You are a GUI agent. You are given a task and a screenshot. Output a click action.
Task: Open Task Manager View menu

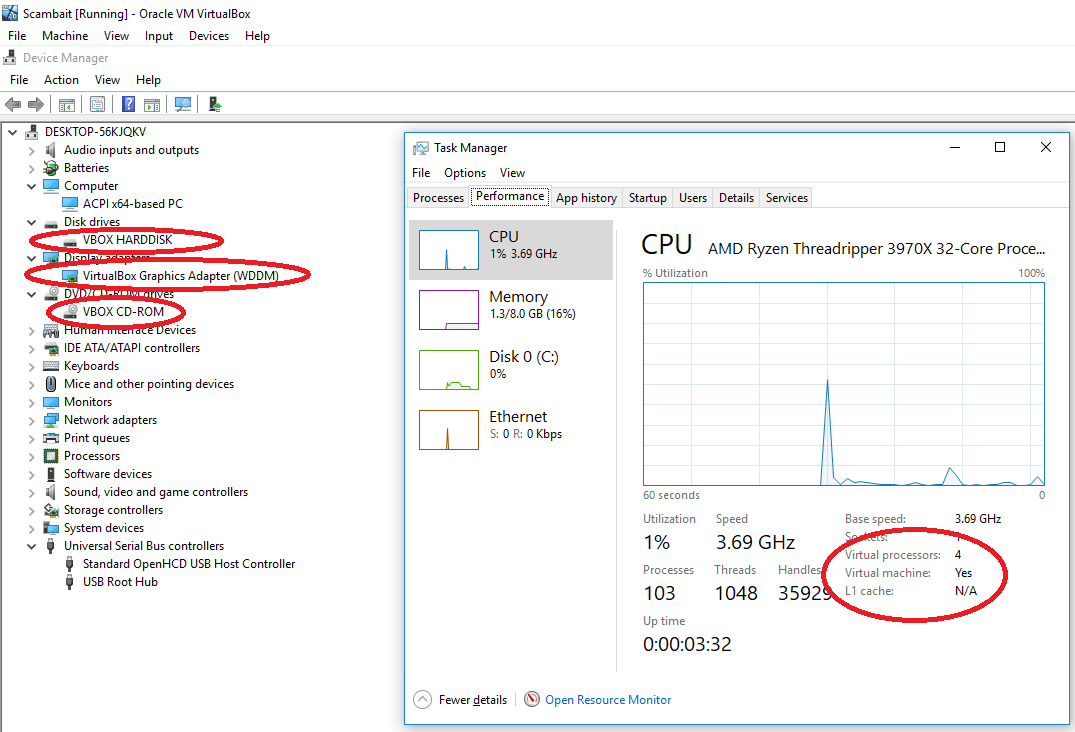512,173
